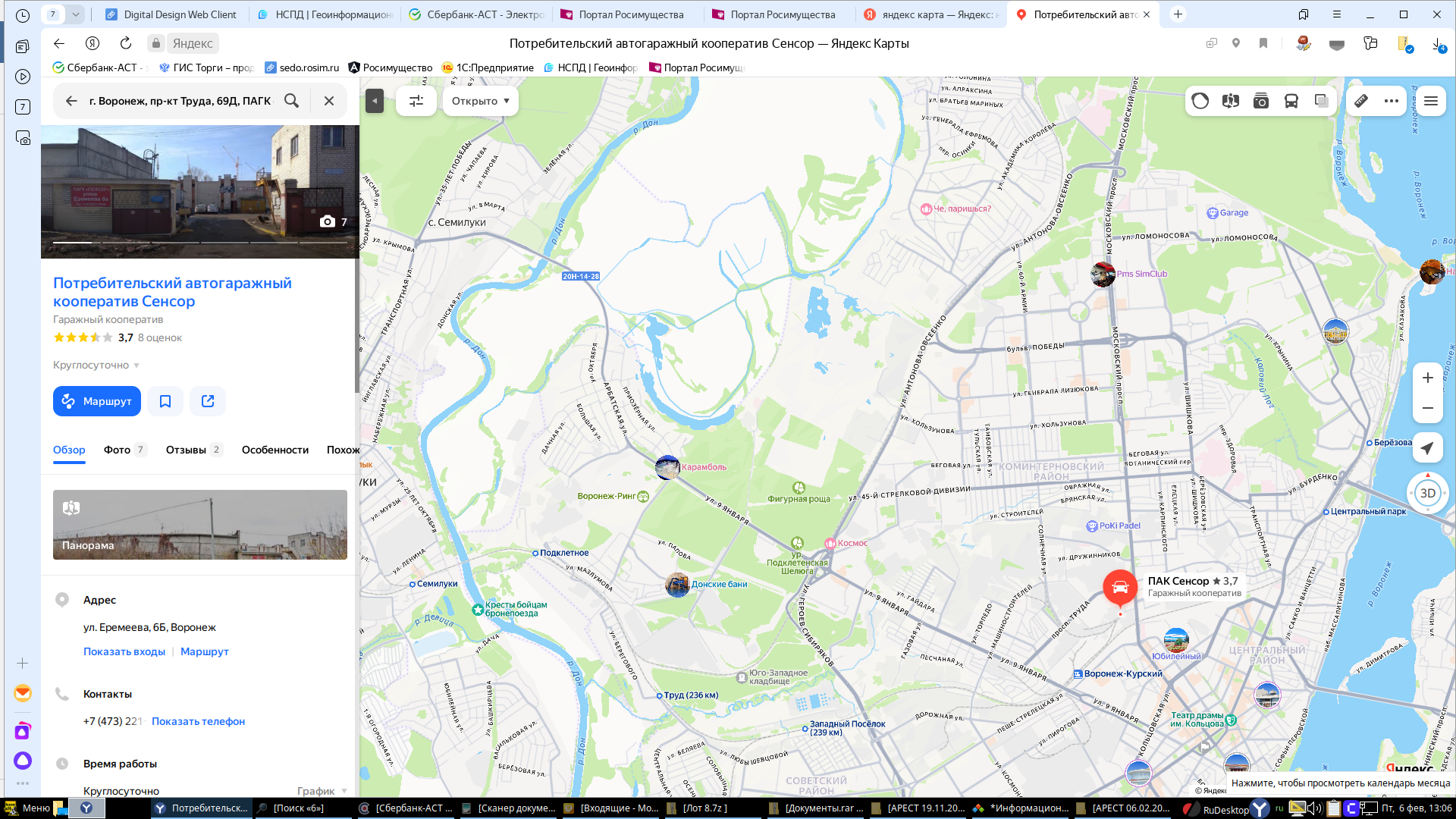Expand the 'Открыто' filter dropdown
Image resolution: width=1456 pixels, height=819 pixels.
click(480, 101)
